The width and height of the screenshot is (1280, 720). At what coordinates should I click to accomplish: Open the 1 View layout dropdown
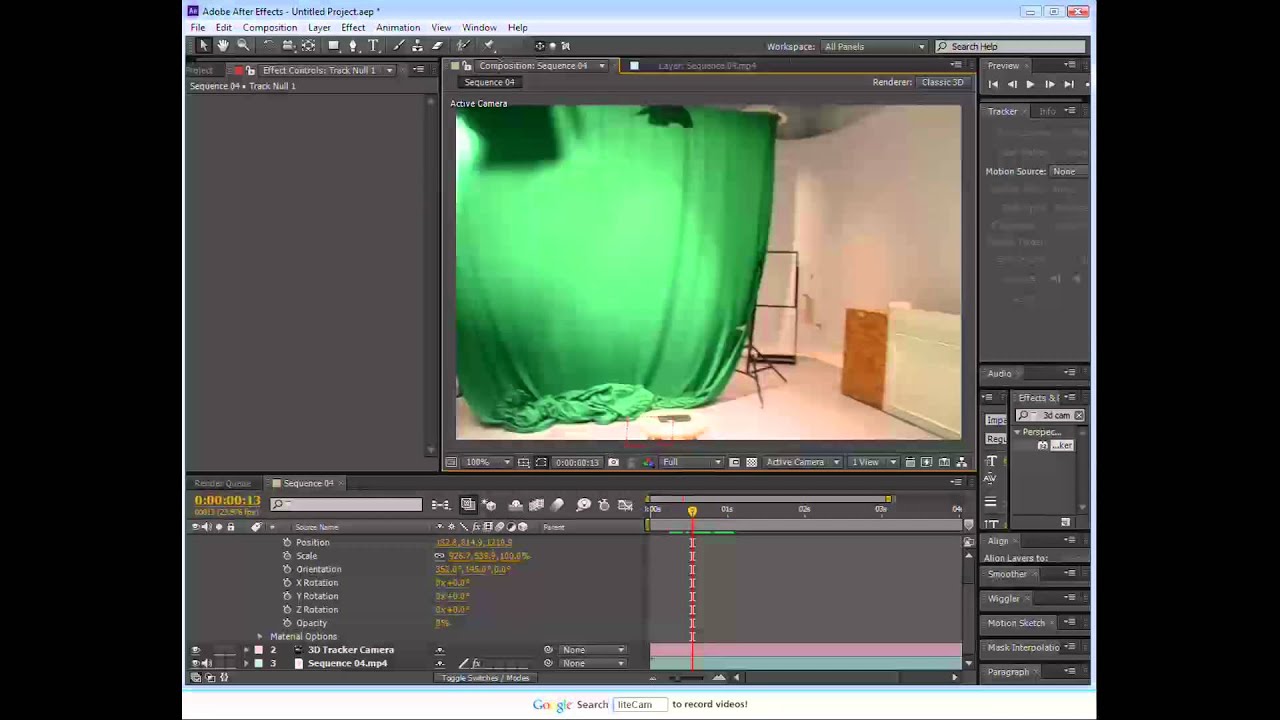(x=874, y=462)
